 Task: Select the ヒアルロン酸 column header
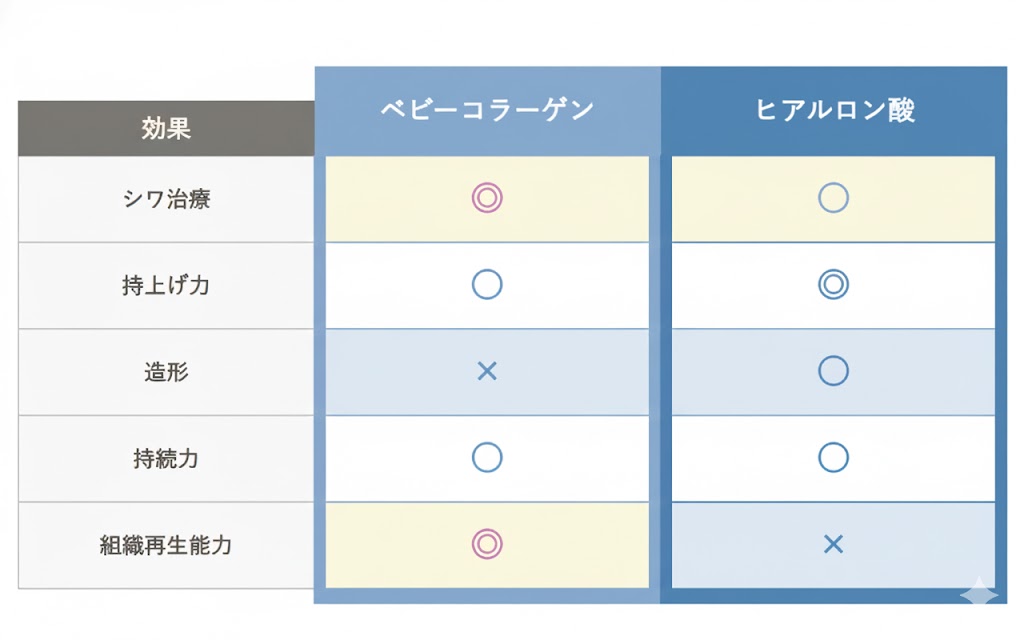[834, 110]
